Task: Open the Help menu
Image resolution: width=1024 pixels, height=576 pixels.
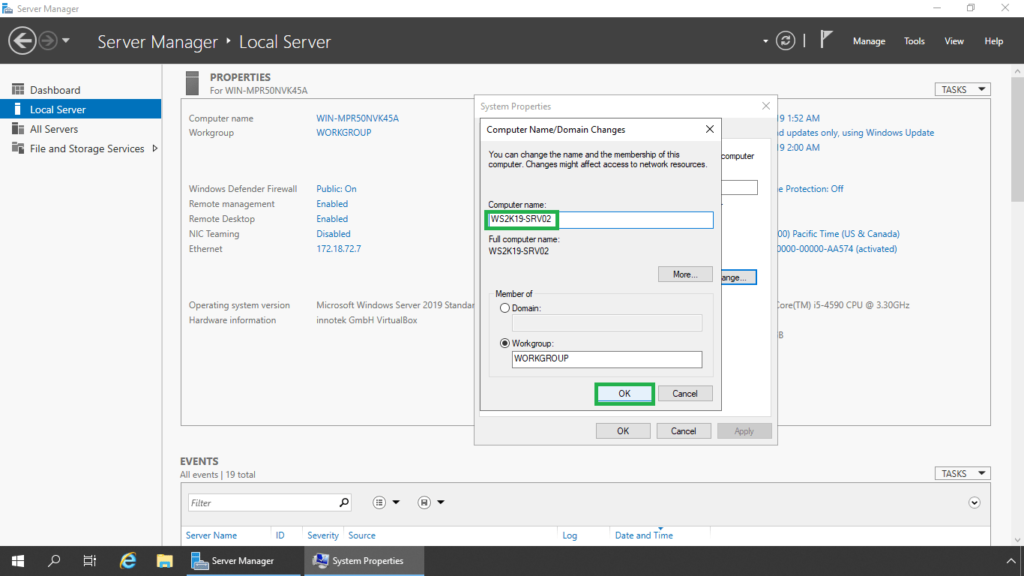Action: 993,41
